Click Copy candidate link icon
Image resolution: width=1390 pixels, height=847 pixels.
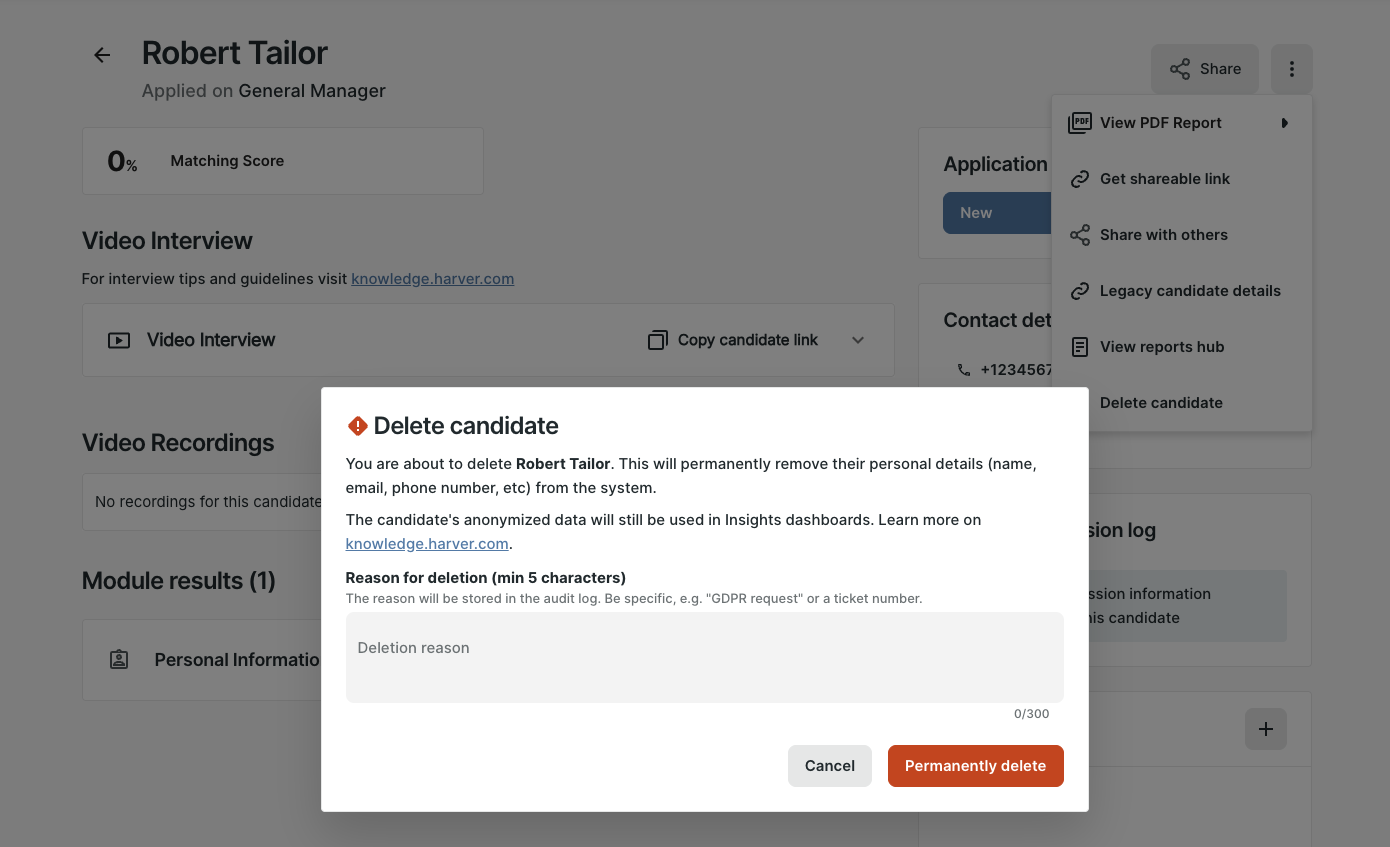tap(657, 340)
